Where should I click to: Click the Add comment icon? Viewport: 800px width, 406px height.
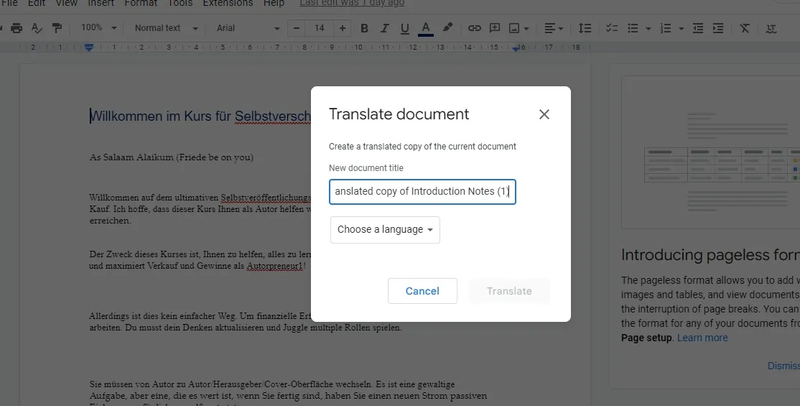coord(494,28)
